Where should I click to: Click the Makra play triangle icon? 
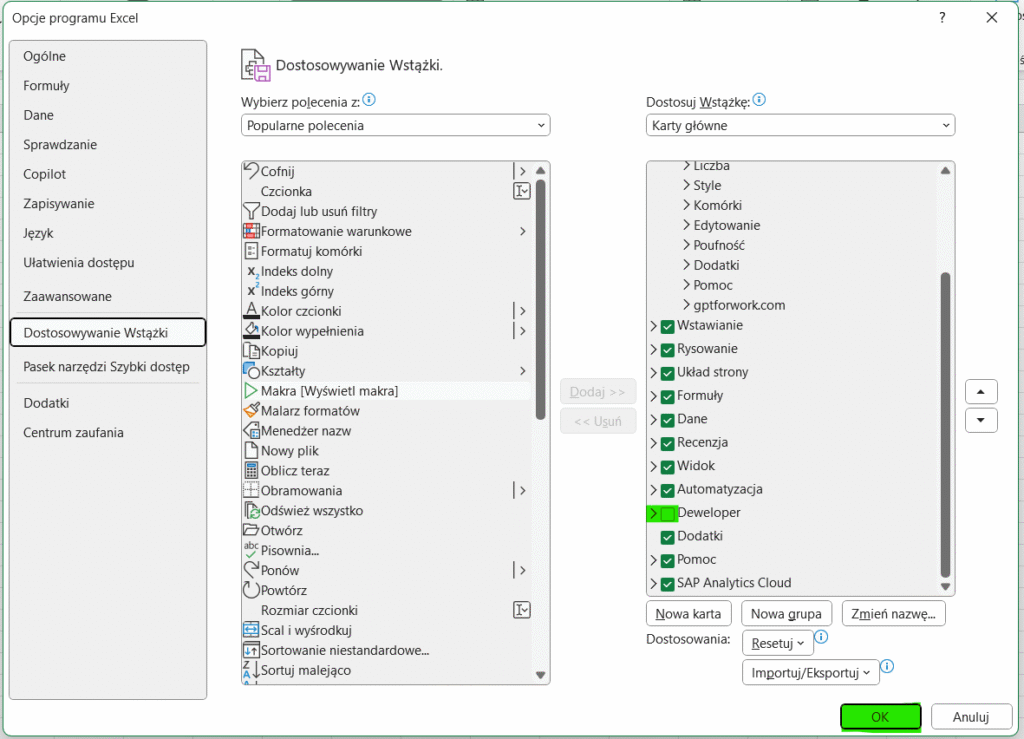[x=251, y=390]
